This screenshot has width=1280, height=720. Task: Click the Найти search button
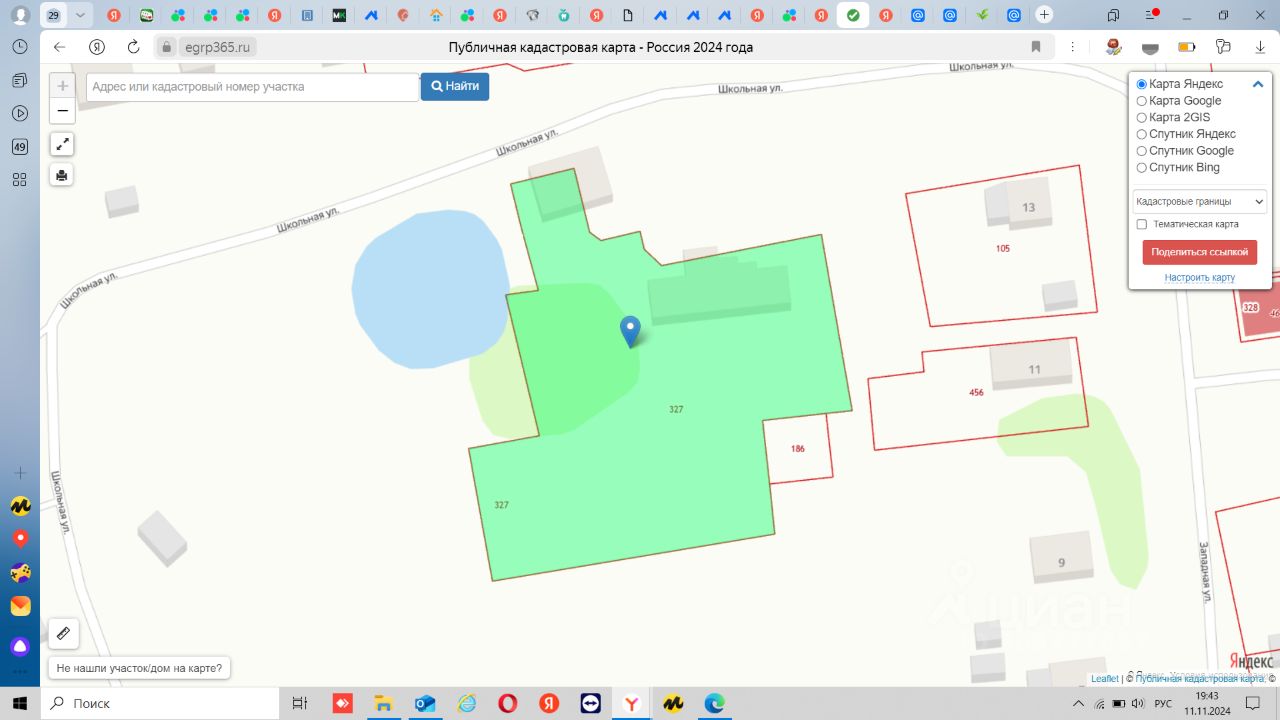pyautogui.click(x=455, y=86)
